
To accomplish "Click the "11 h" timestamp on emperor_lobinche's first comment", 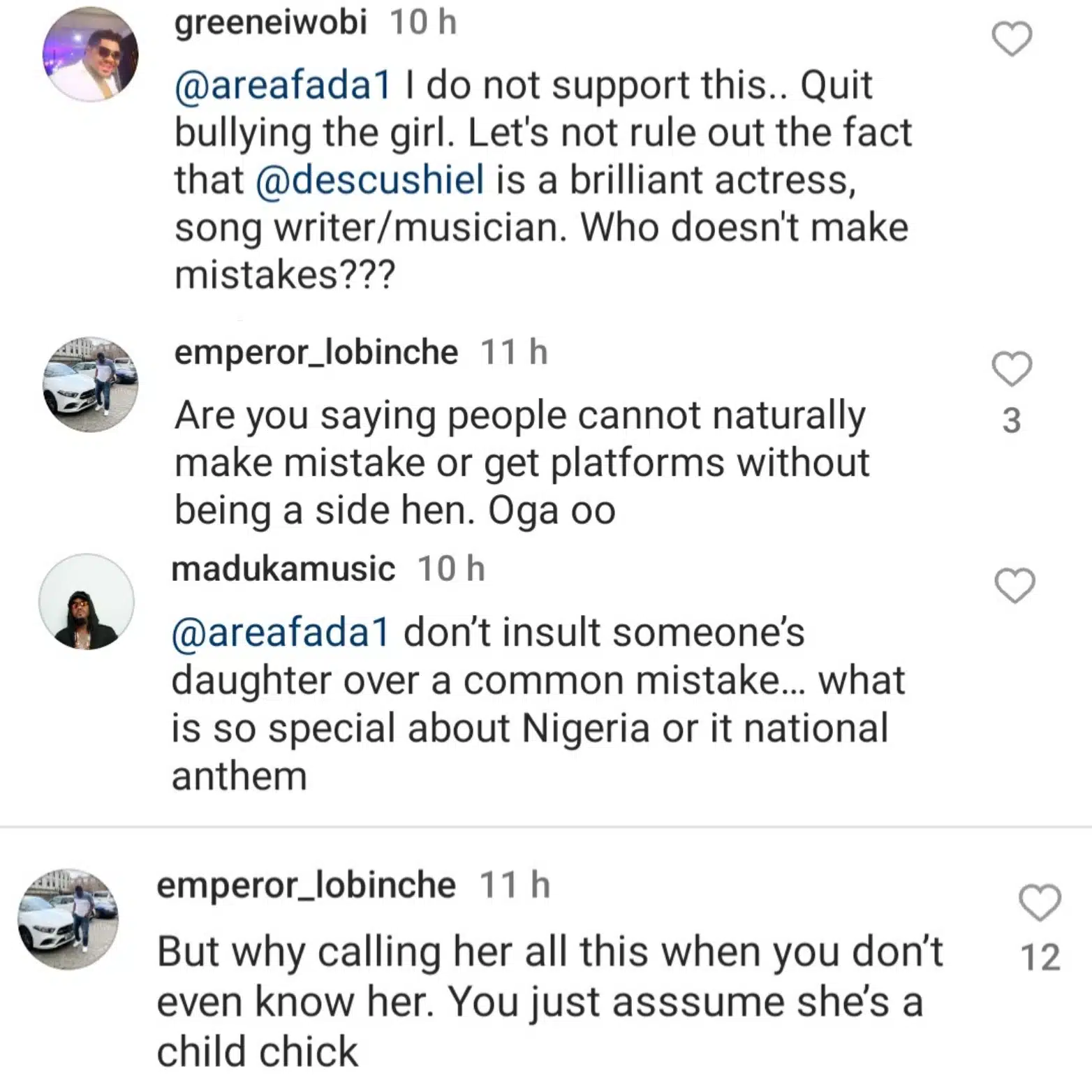I will (514, 351).
